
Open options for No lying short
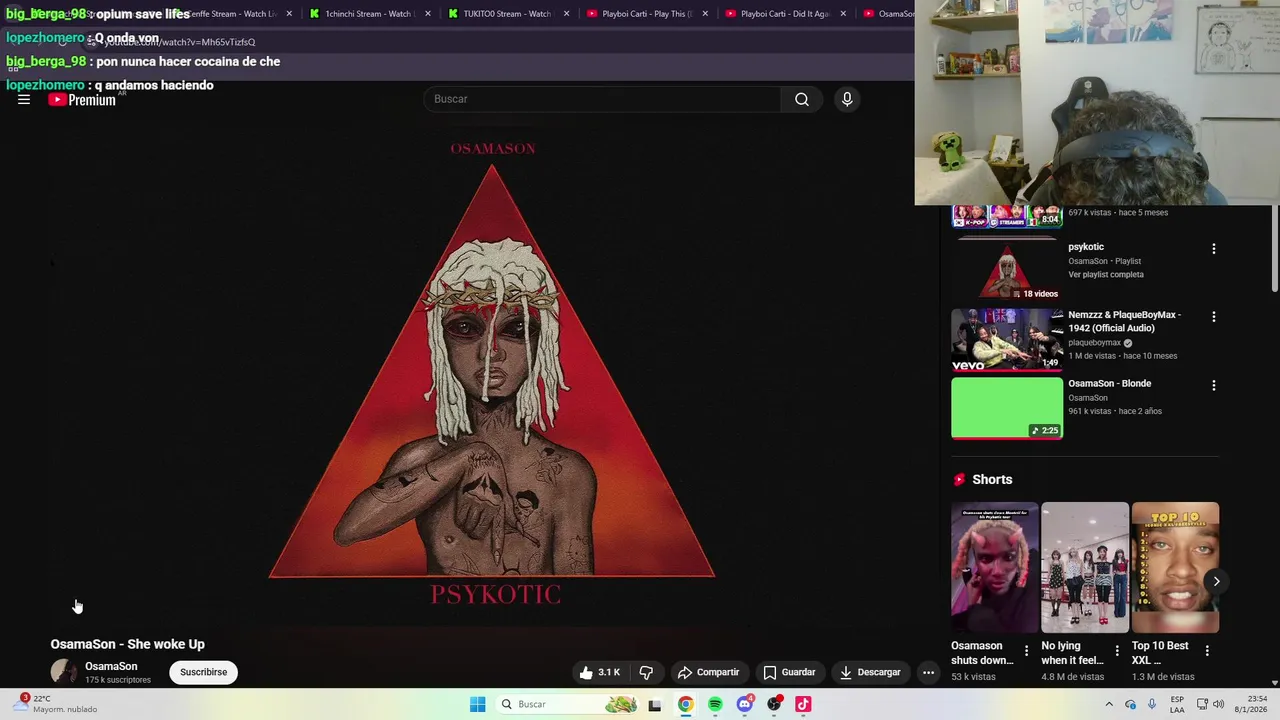(1117, 650)
